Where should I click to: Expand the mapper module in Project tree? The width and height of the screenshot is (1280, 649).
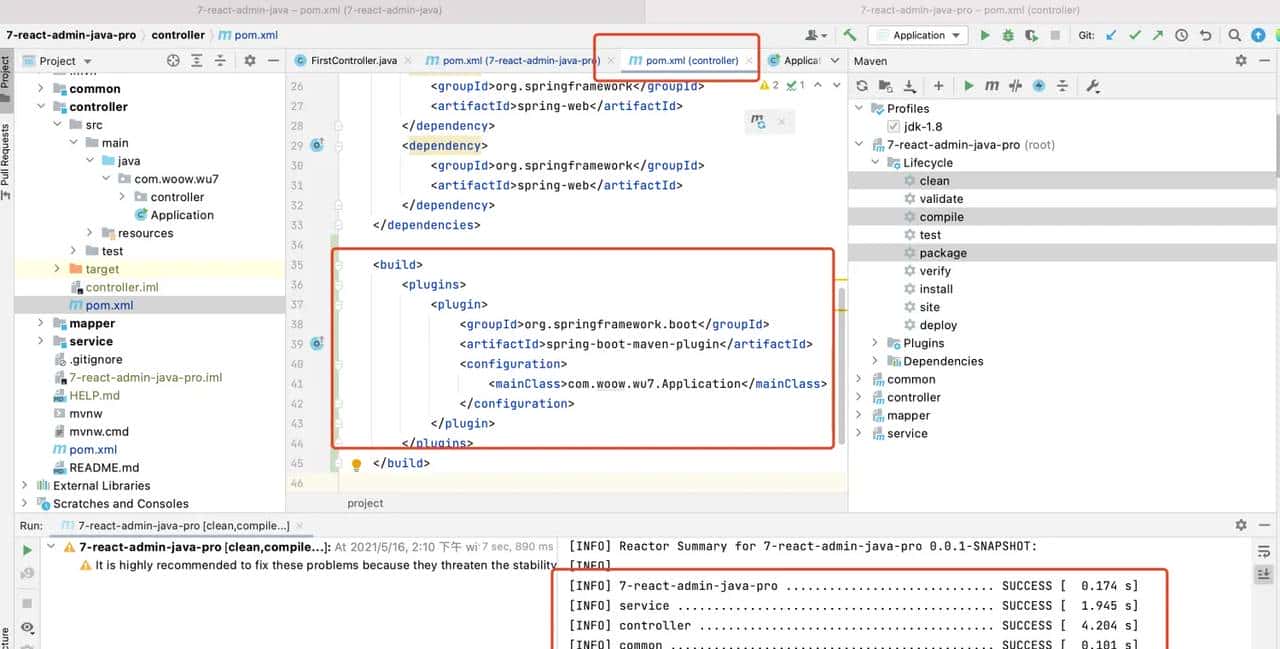pyautogui.click(x=40, y=323)
